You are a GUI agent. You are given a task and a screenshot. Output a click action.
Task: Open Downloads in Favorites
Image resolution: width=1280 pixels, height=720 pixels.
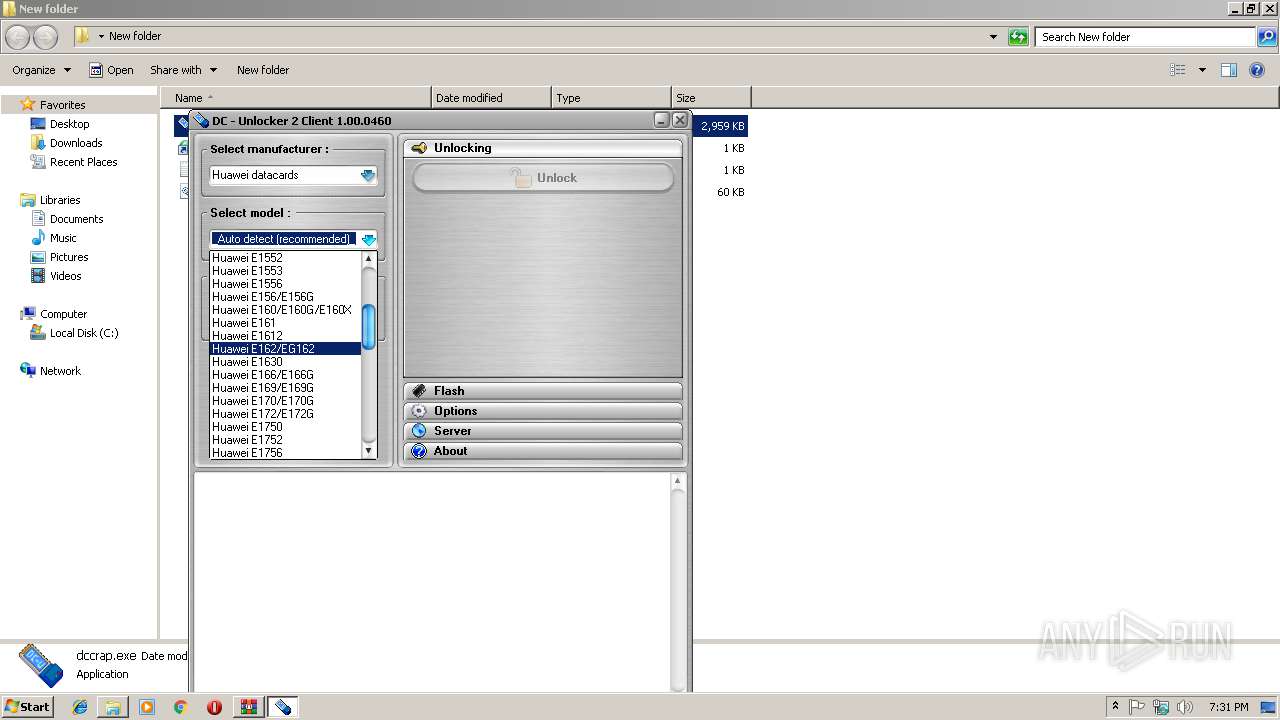click(66, 143)
